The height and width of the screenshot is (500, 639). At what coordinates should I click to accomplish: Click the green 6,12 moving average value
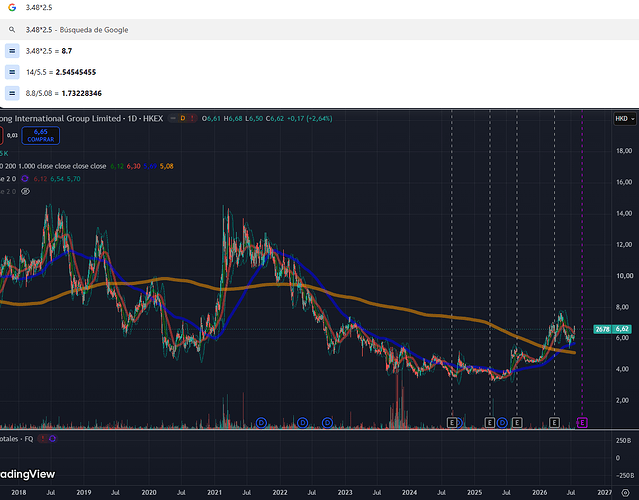117,166
